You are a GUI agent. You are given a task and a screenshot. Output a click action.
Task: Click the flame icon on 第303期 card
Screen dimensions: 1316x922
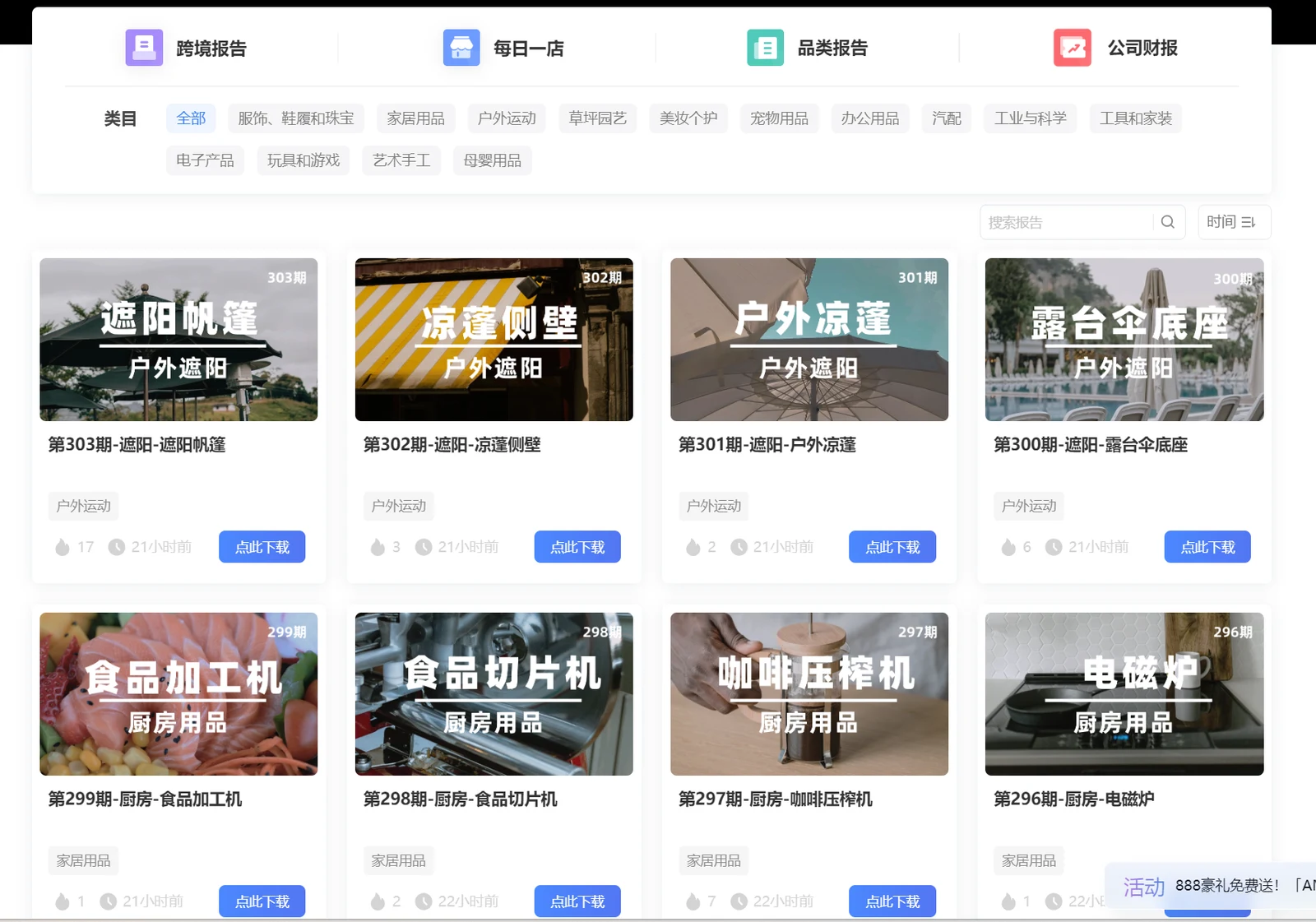[63, 547]
